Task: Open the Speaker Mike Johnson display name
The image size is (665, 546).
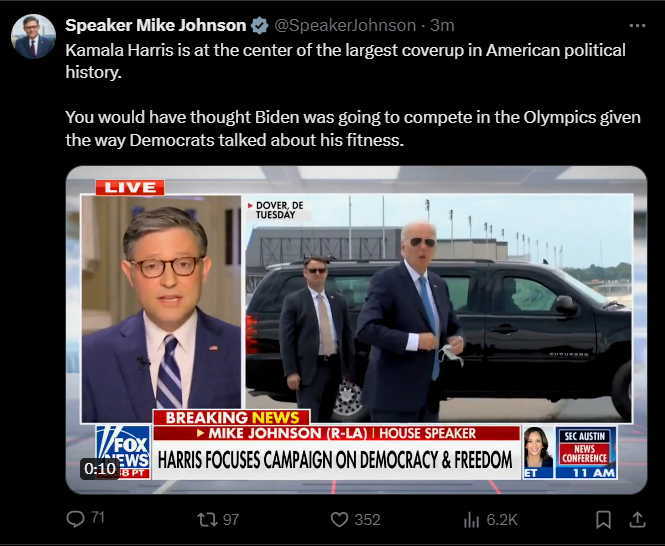Action: [156, 25]
